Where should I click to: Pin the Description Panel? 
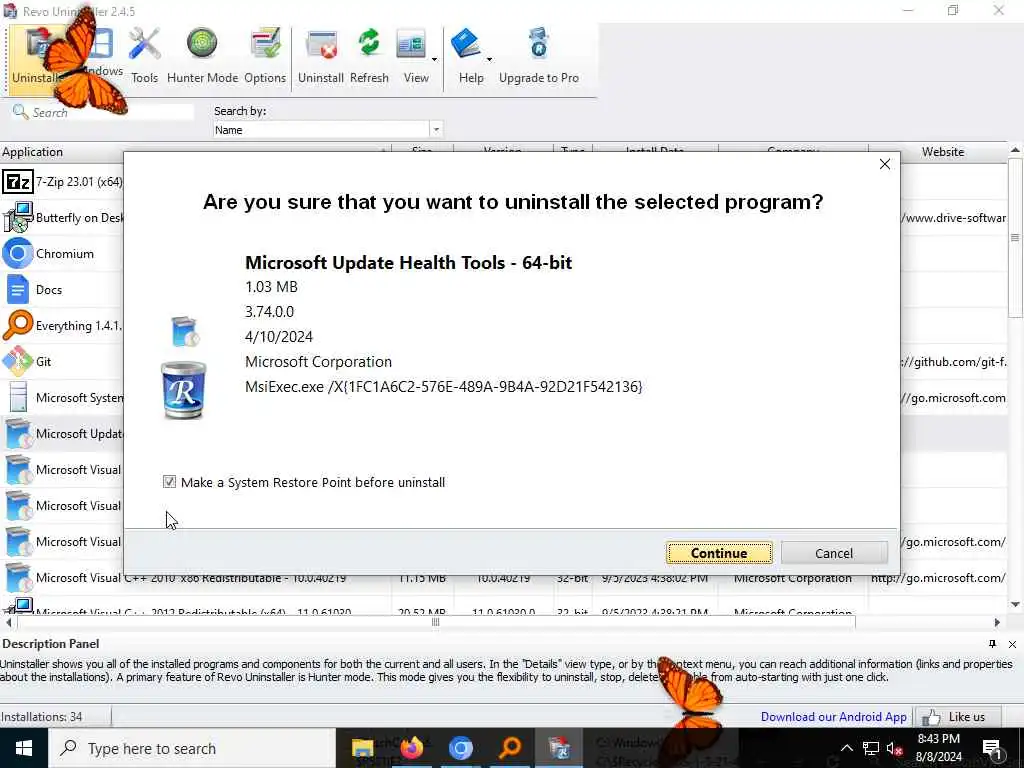coord(992,644)
